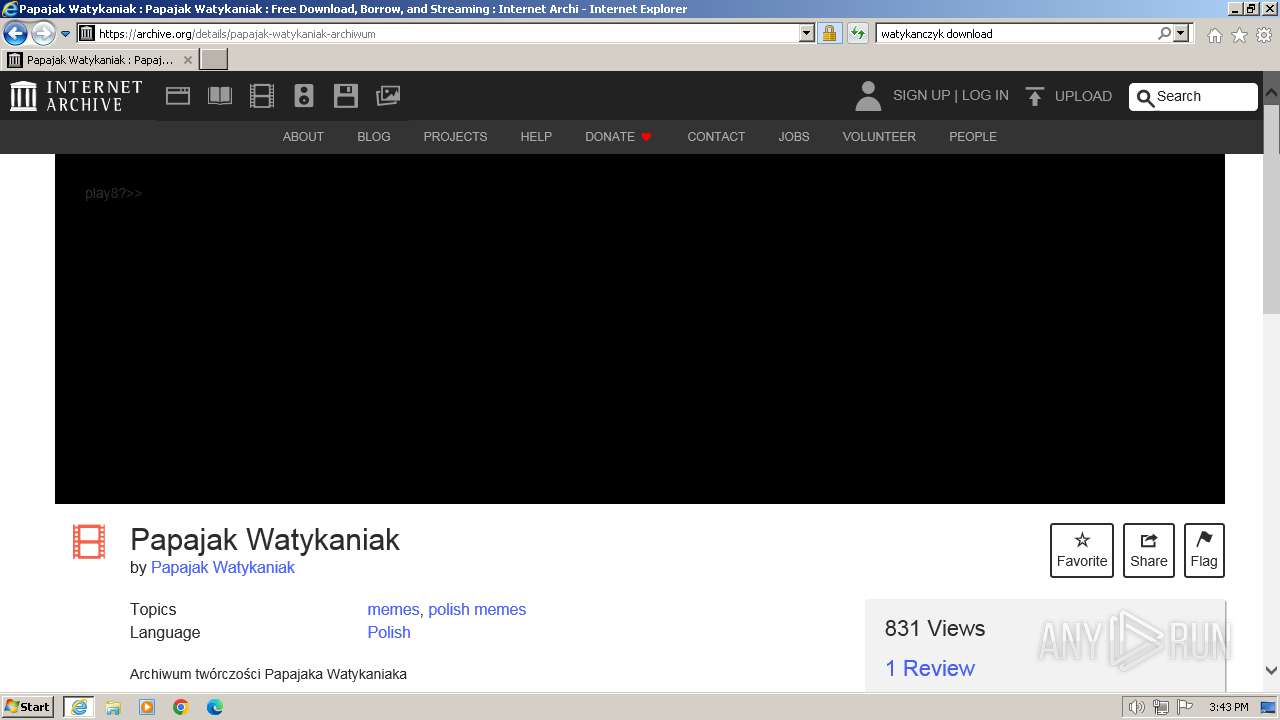Click the play8?>> text in video player
1280x720 pixels.
(x=114, y=193)
